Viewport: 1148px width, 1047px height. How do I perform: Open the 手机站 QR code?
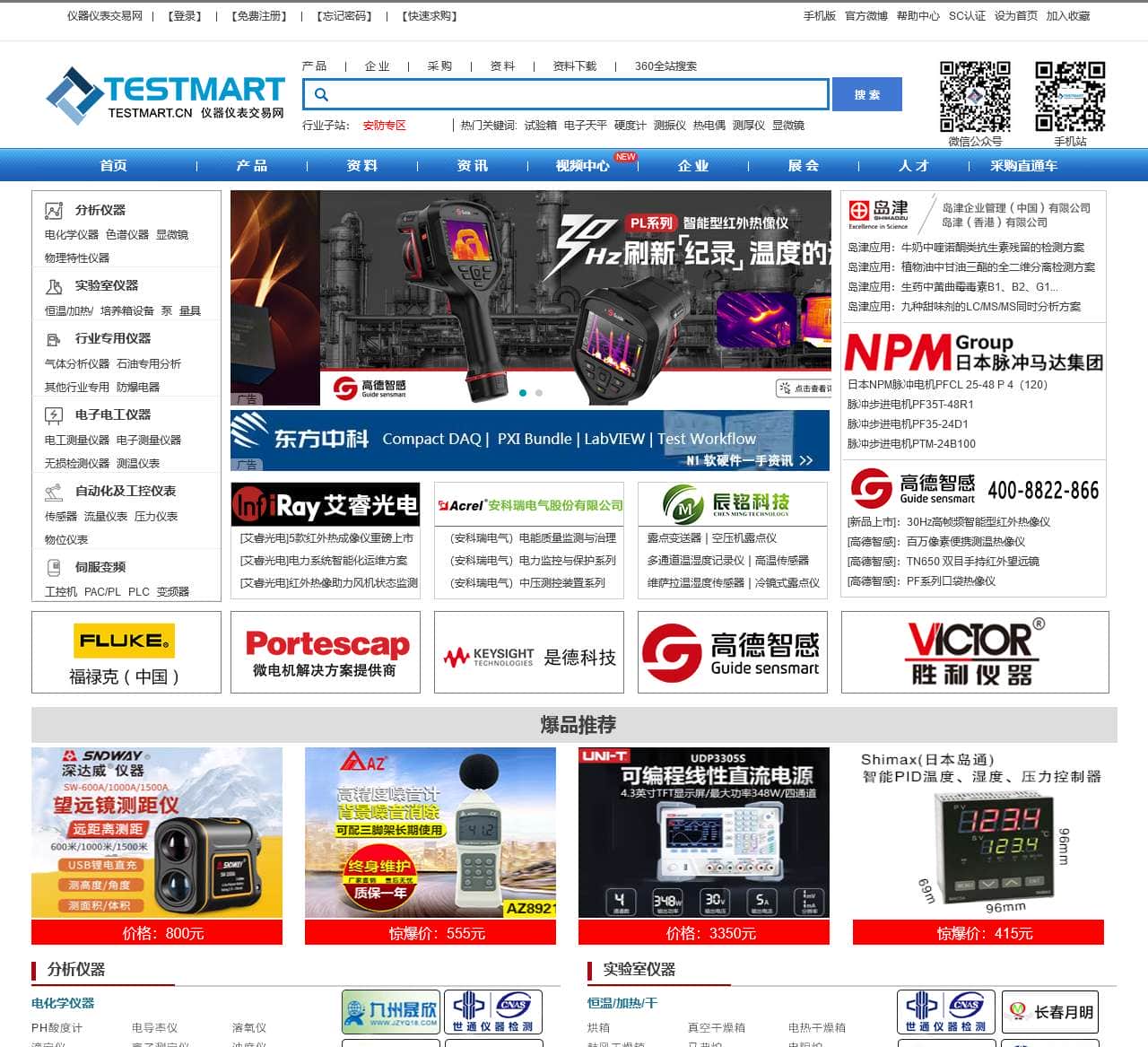click(1070, 97)
